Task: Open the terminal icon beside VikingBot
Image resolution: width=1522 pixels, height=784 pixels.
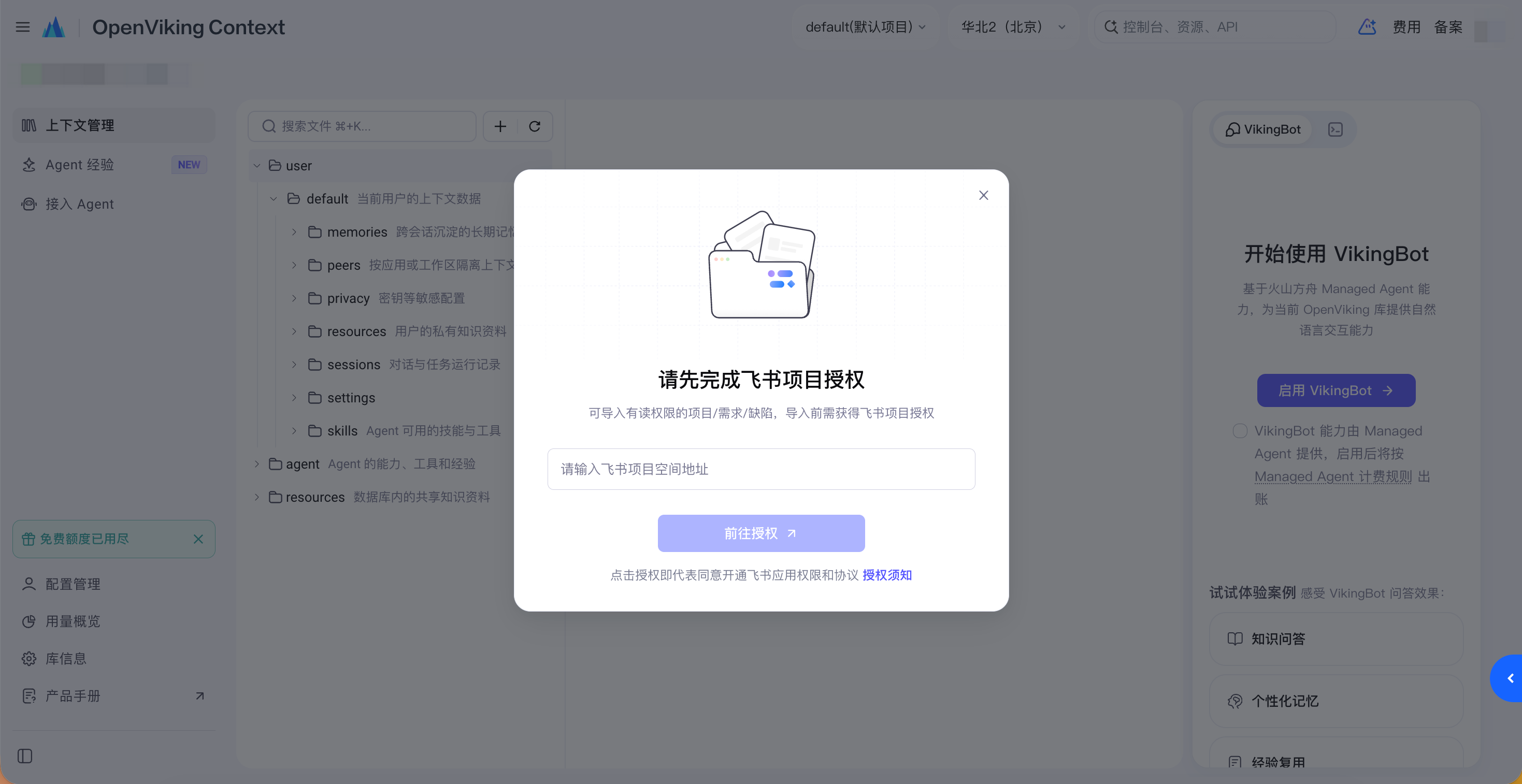Action: tap(1336, 129)
